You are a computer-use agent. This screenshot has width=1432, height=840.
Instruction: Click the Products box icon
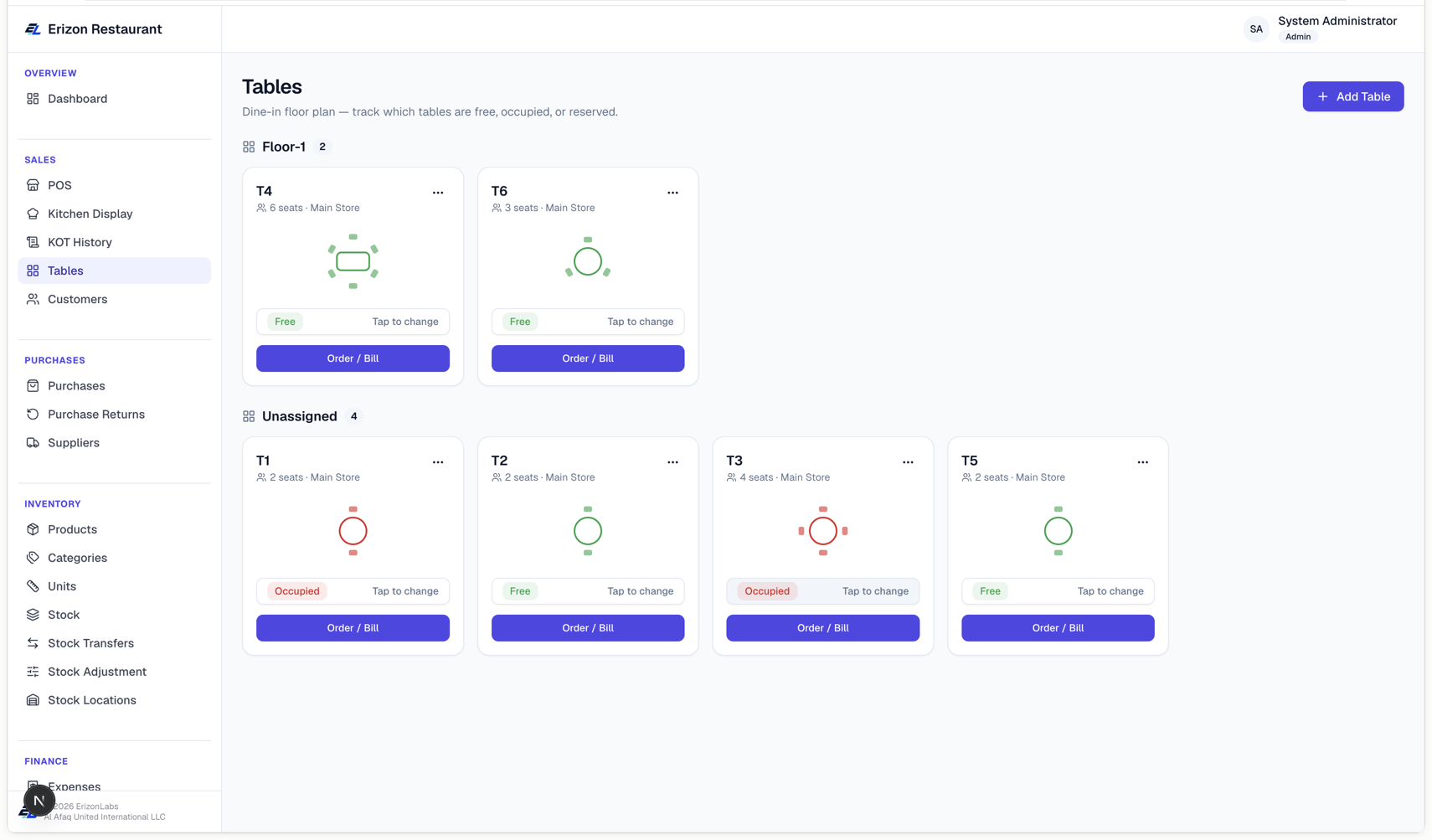point(33,529)
